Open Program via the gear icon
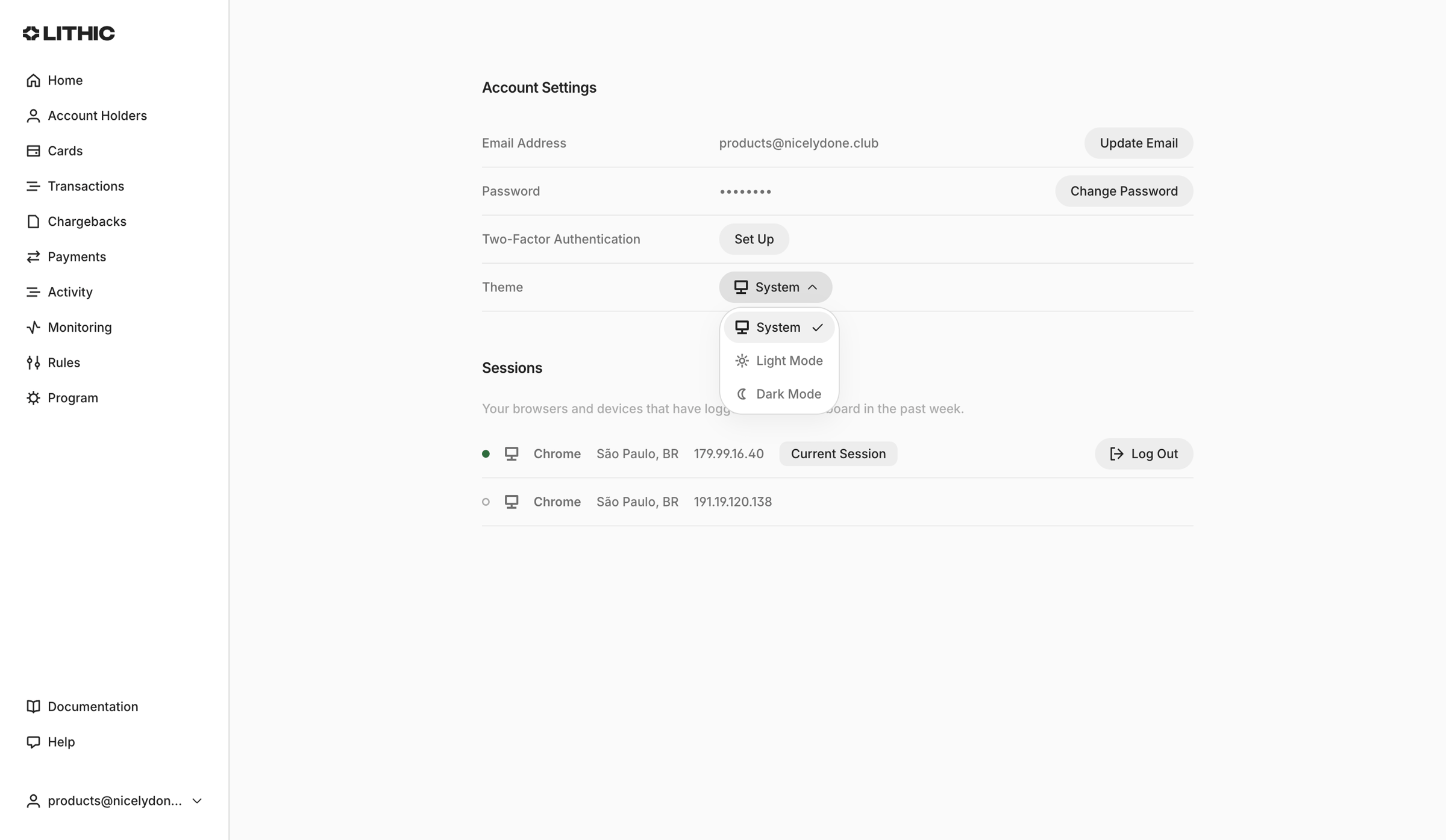Screen dimensions: 1446x840 (x=33, y=397)
